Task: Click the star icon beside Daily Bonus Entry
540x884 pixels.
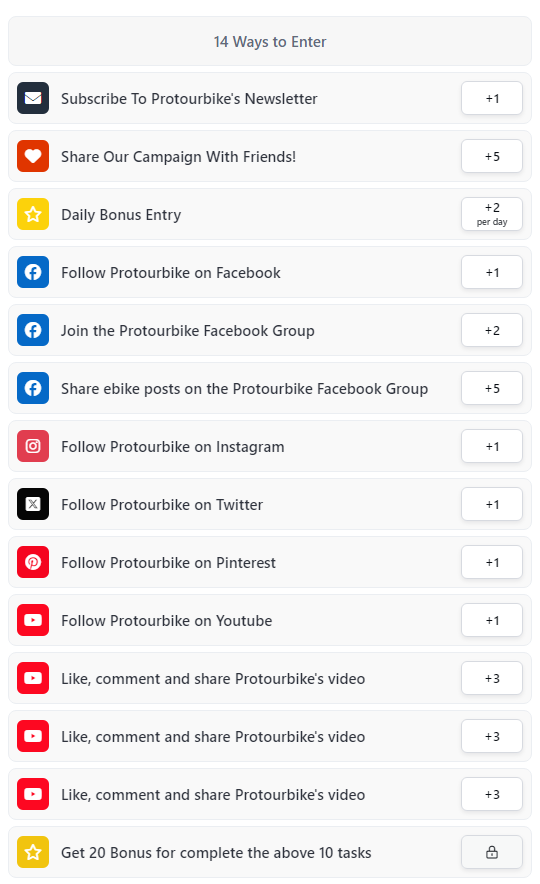Action: click(33, 214)
